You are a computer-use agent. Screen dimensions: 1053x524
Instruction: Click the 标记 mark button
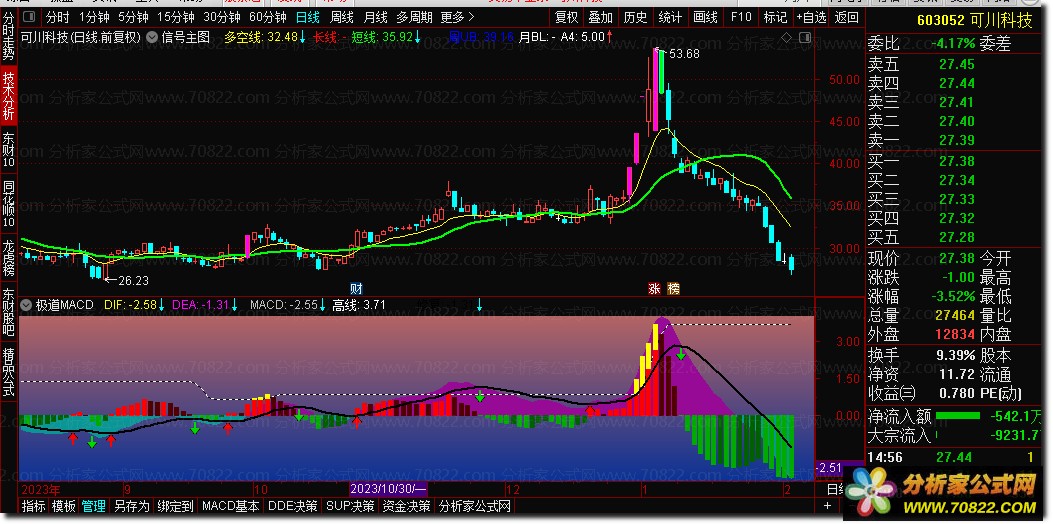776,17
